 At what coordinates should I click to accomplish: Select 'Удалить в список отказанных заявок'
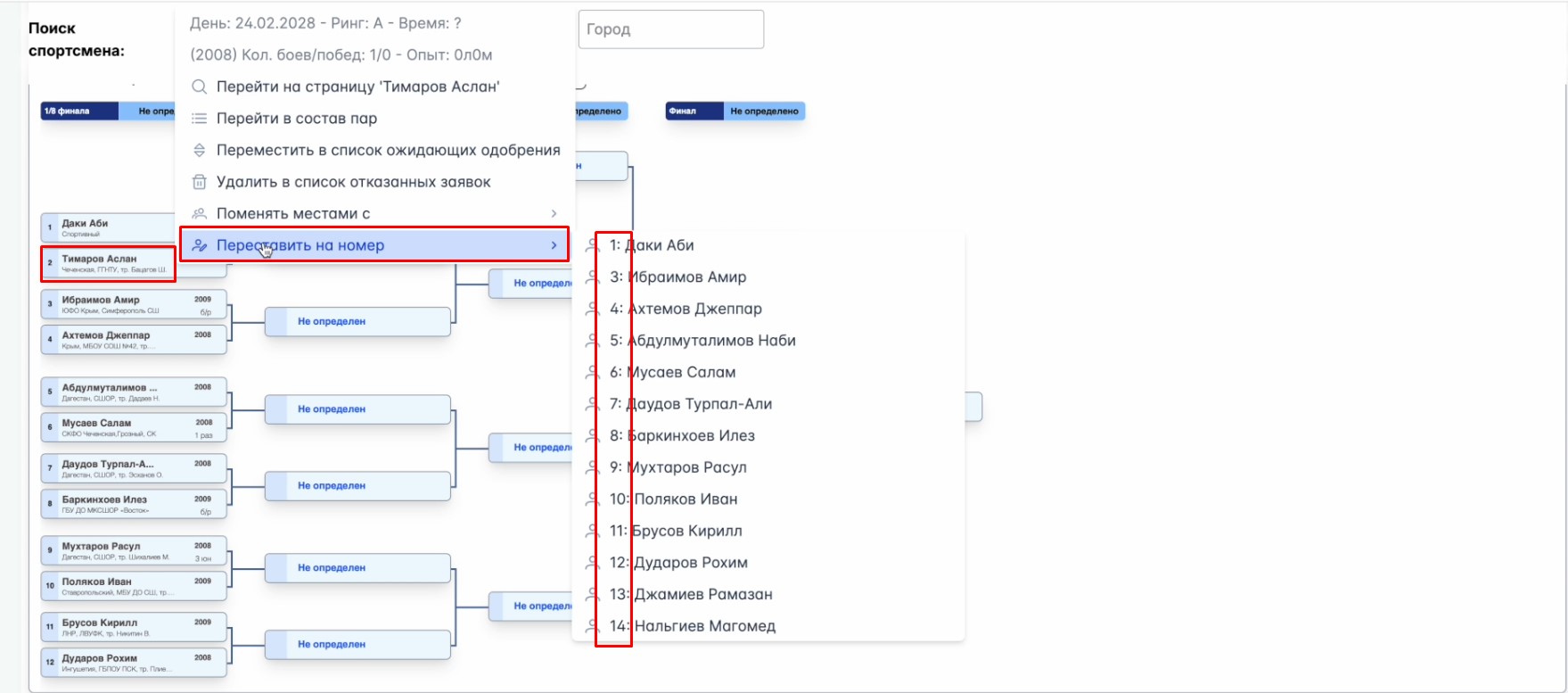(353, 182)
